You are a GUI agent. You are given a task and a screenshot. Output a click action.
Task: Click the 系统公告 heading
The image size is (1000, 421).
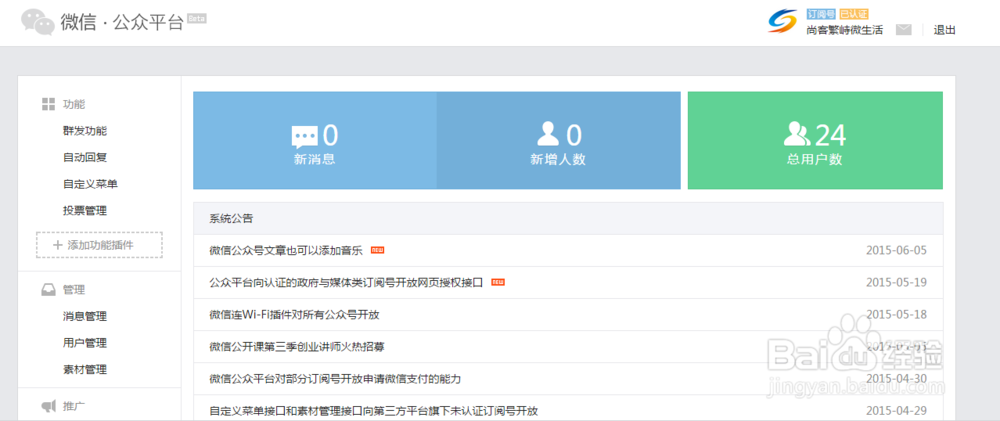pyautogui.click(x=232, y=219)
